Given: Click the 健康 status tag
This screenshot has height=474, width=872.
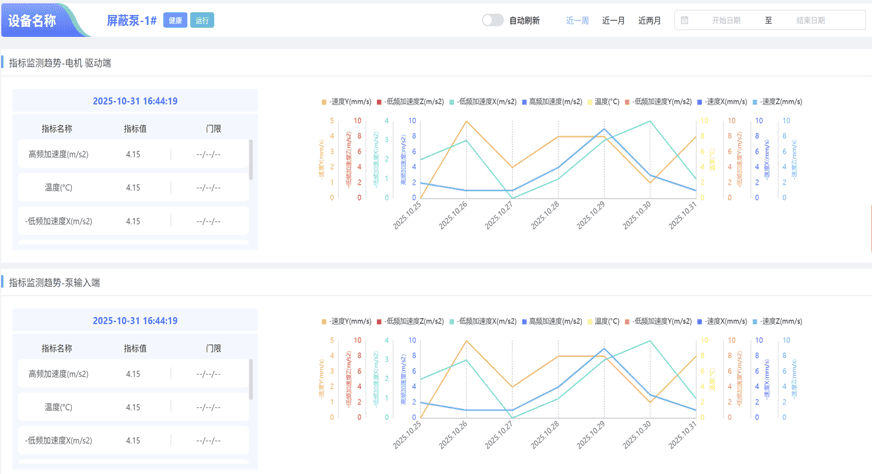Looking at the screenshot, I should tap(175, 20).
